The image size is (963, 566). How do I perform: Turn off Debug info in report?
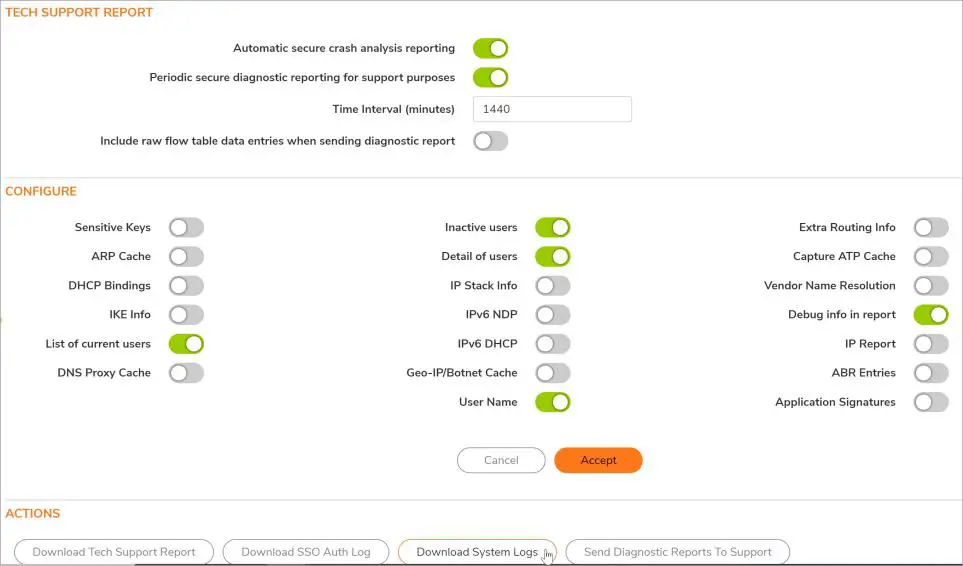coord(930,315)
